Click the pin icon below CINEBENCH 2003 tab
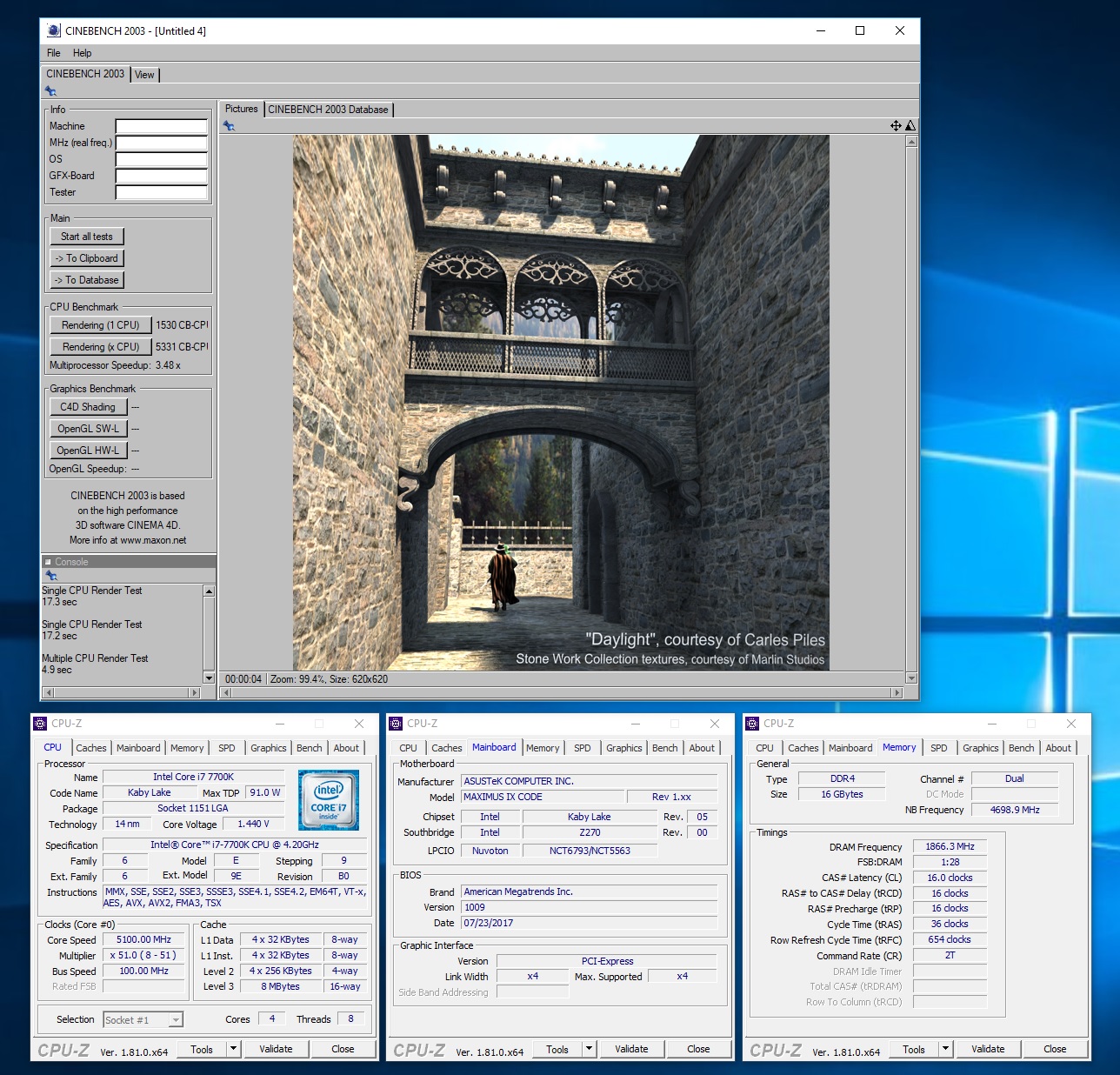Viewport: 1120px width, 1075px height. tap(50, 91)
